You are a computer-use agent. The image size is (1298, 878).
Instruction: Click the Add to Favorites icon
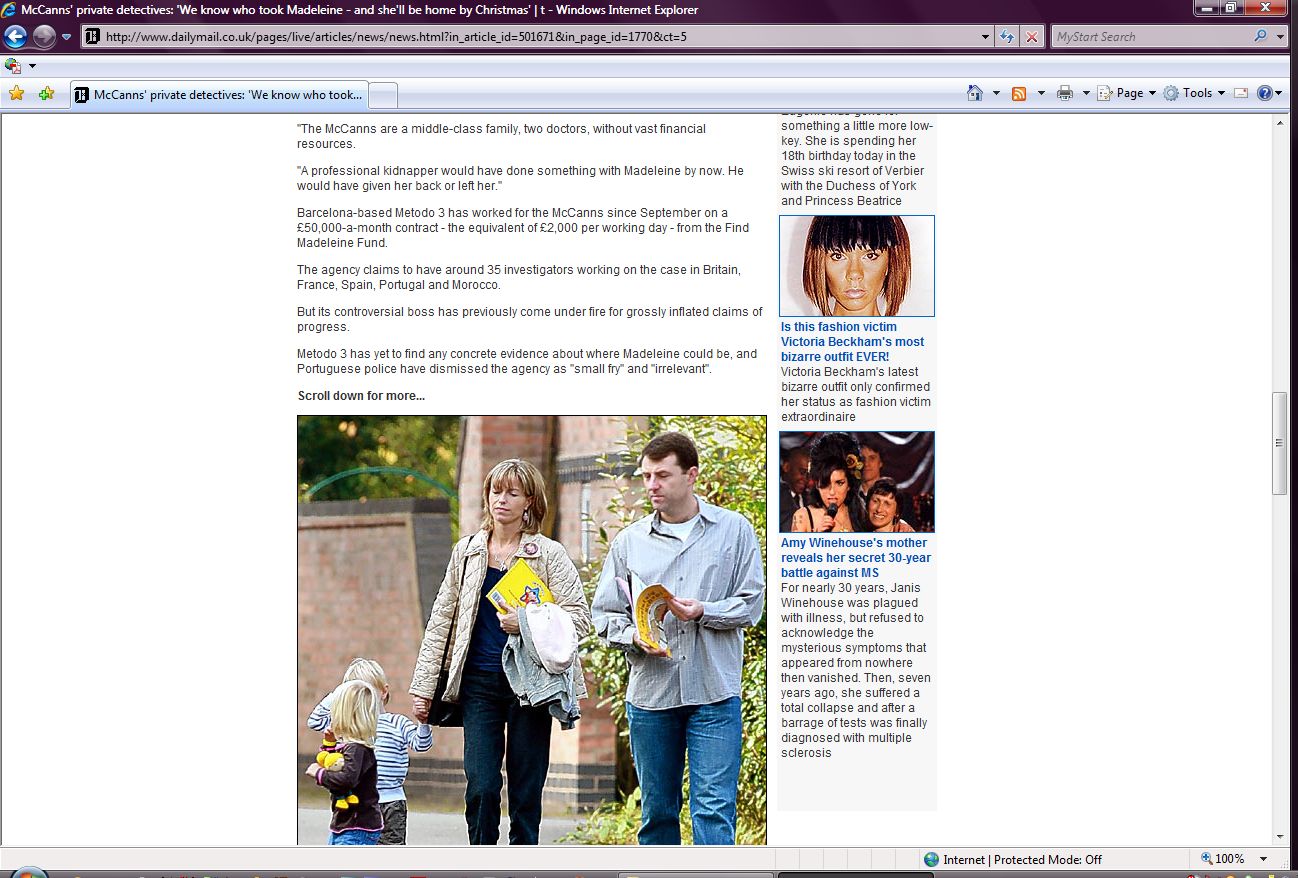(x=46, y=94)
